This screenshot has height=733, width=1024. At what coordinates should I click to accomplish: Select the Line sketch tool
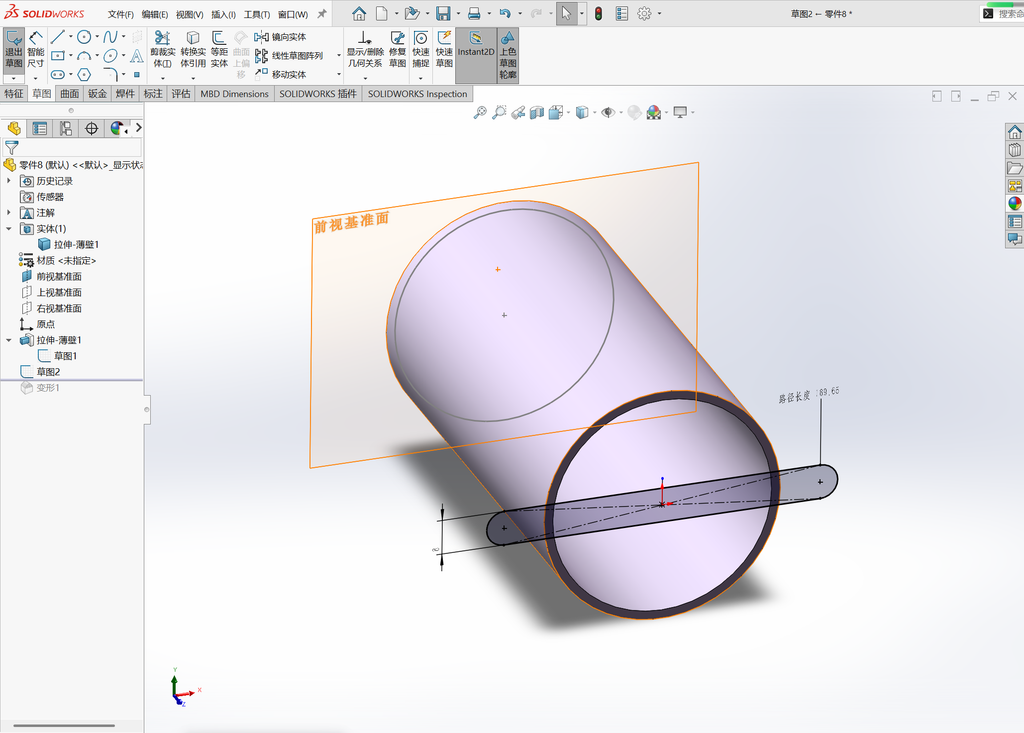57,37
